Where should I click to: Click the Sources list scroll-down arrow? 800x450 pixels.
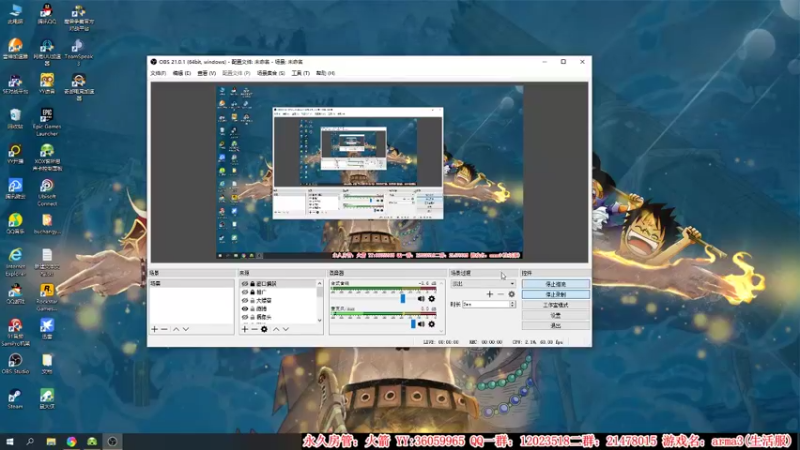320,320
